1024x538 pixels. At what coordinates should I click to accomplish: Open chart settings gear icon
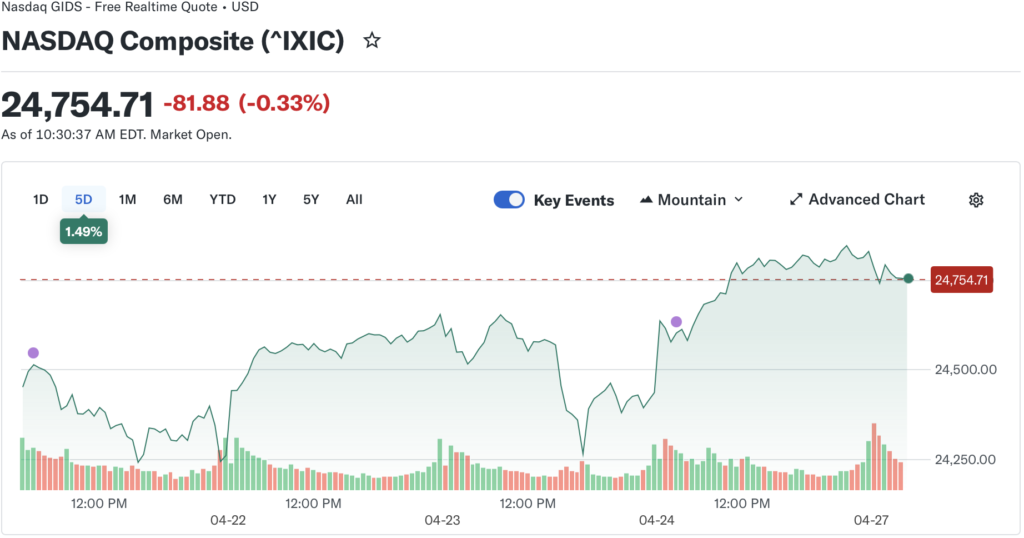point(976,200)
